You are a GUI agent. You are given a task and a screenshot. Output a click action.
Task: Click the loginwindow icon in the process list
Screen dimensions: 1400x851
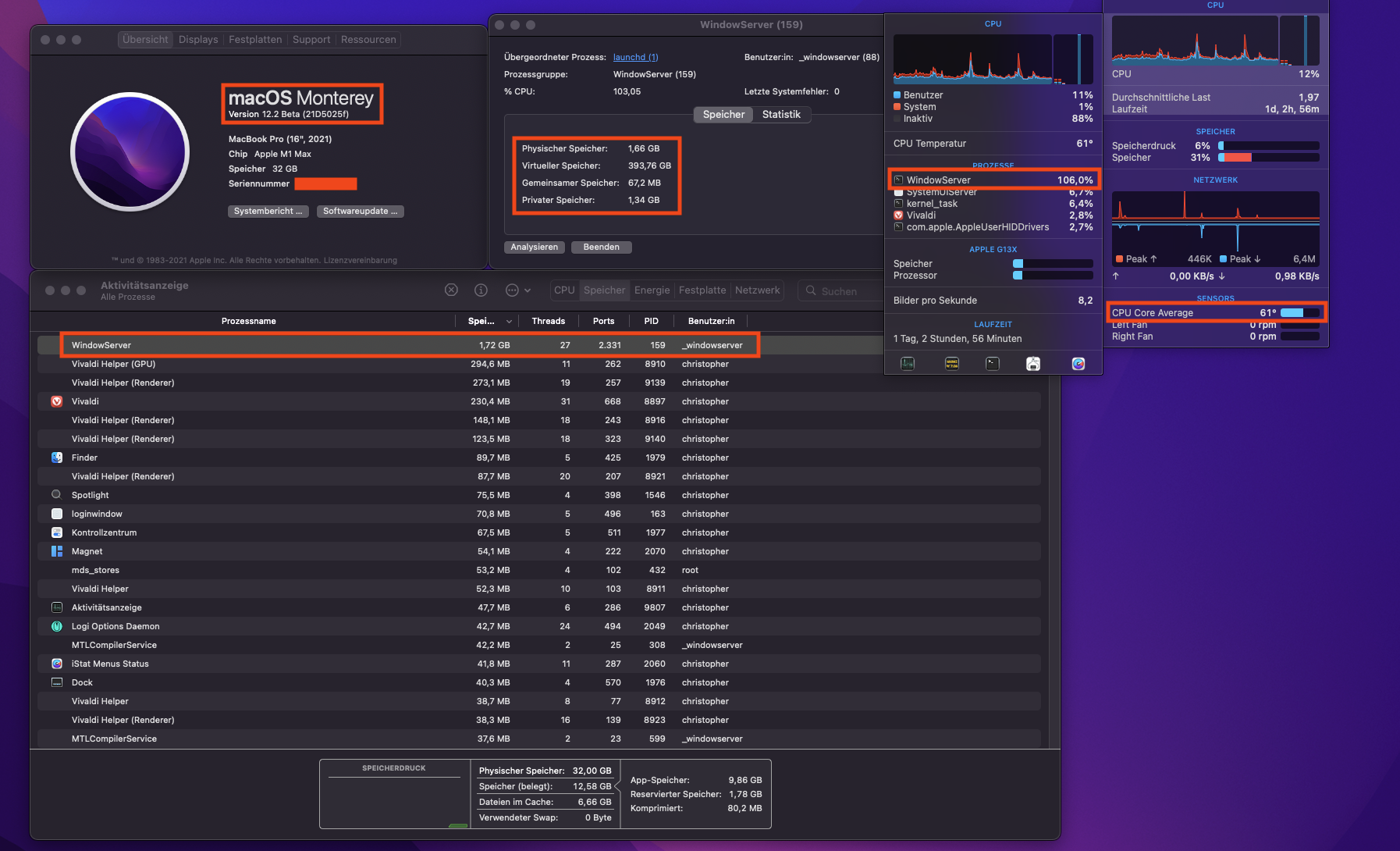(x=57, y=514)
